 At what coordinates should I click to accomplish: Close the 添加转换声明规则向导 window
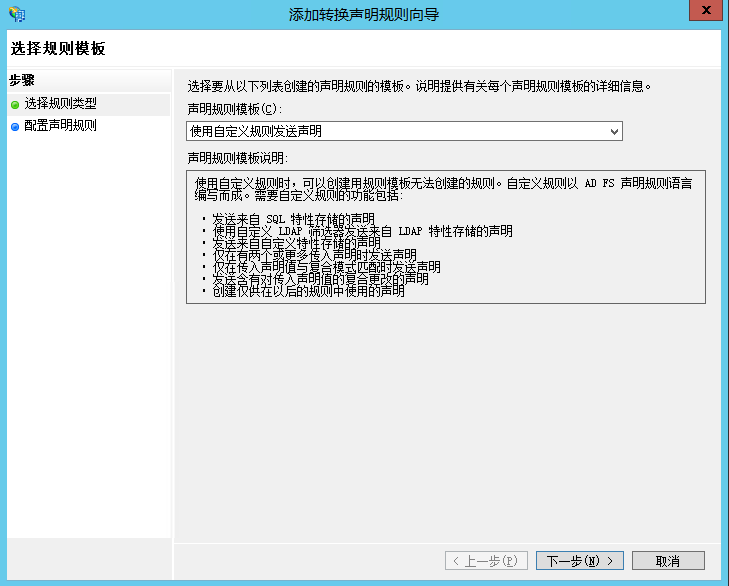(x=706, y=11)
